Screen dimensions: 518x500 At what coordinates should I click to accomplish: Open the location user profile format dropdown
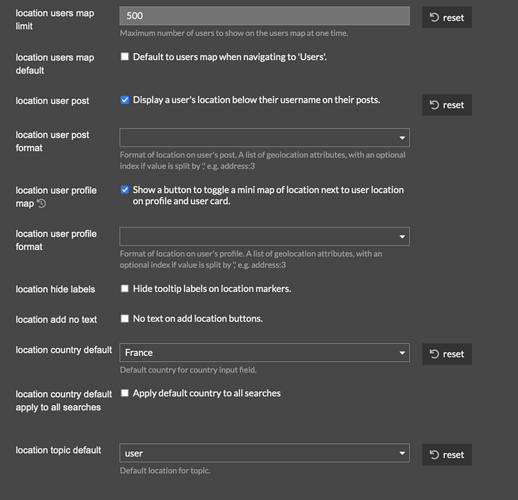(264, 236)
